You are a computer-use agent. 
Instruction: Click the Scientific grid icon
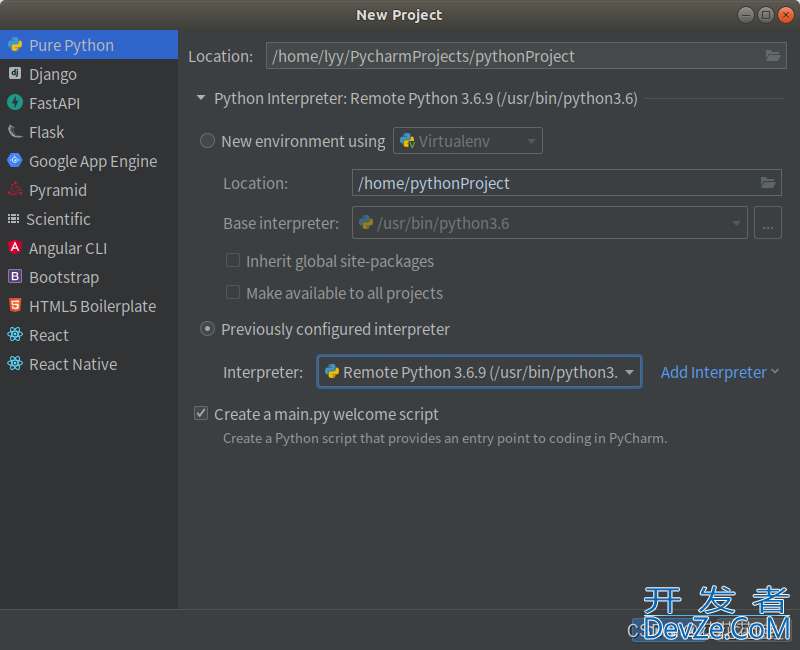(14, 219)
